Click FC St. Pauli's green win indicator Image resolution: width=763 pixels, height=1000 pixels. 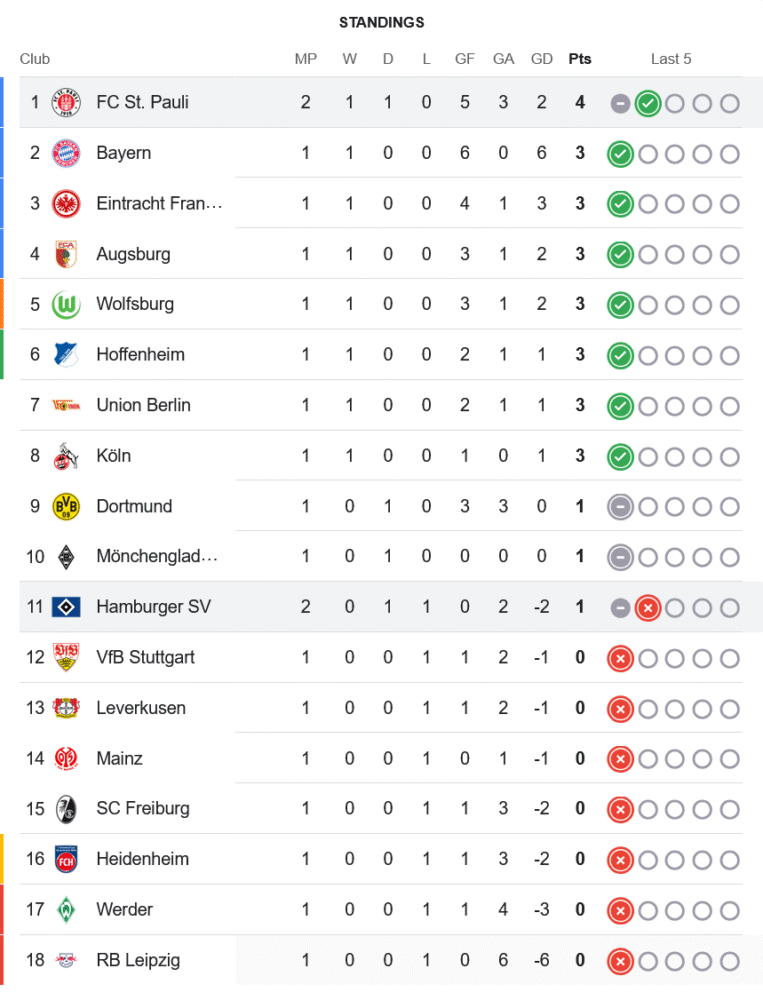(647, 103)
